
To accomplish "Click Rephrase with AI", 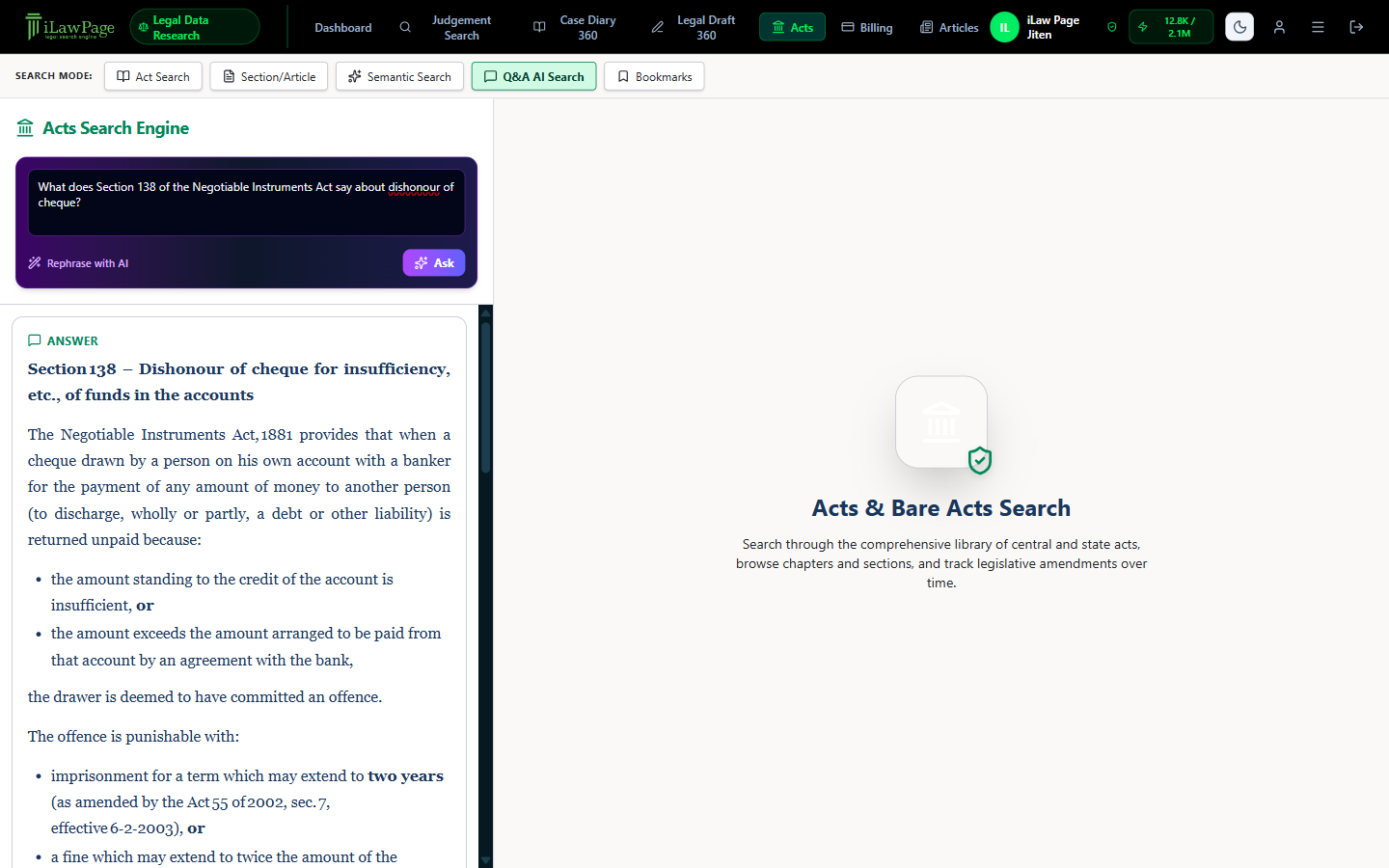I will click(78, 263).
